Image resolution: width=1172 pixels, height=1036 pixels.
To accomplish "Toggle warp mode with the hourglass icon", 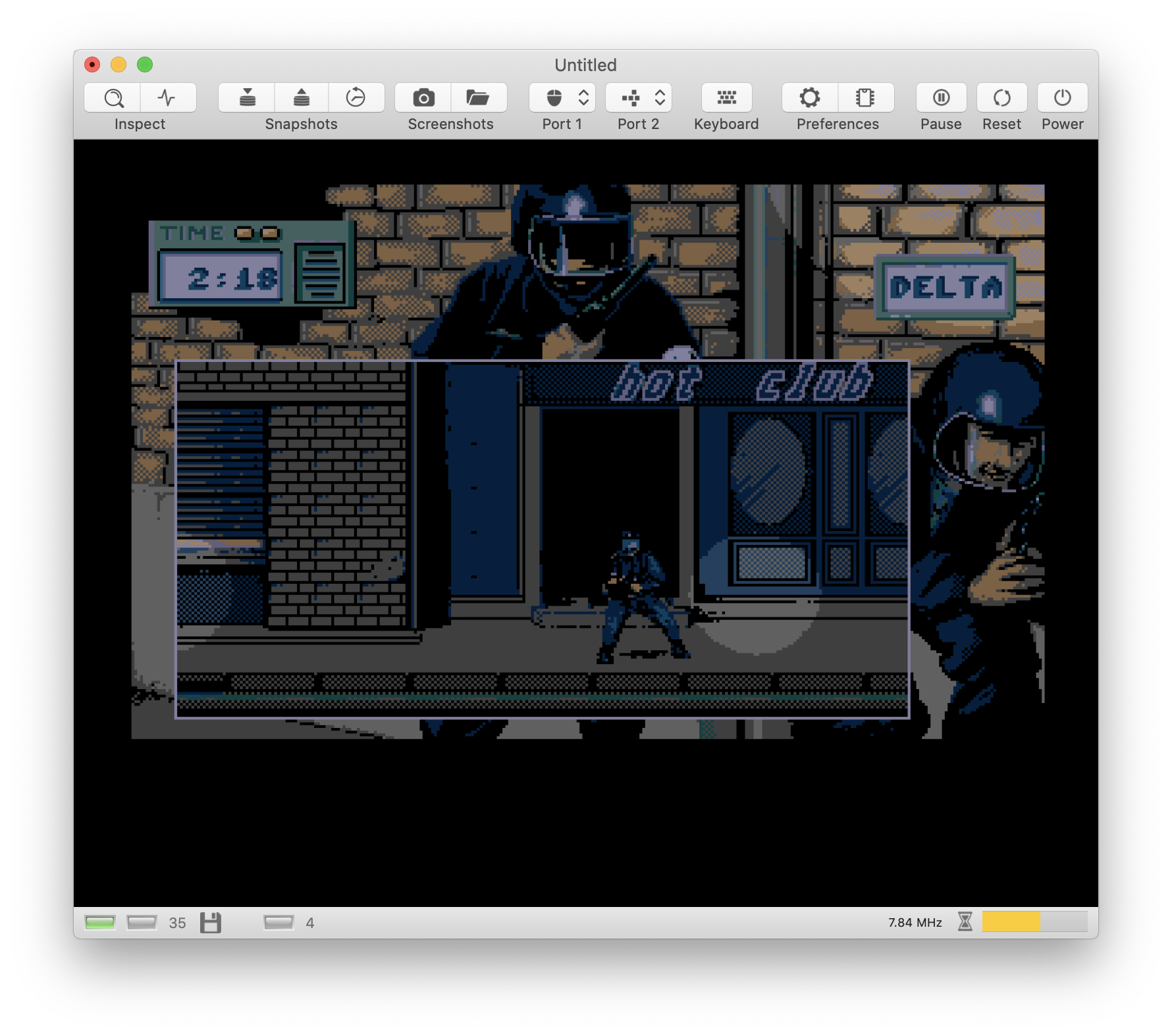I will (x=965, y=922).
